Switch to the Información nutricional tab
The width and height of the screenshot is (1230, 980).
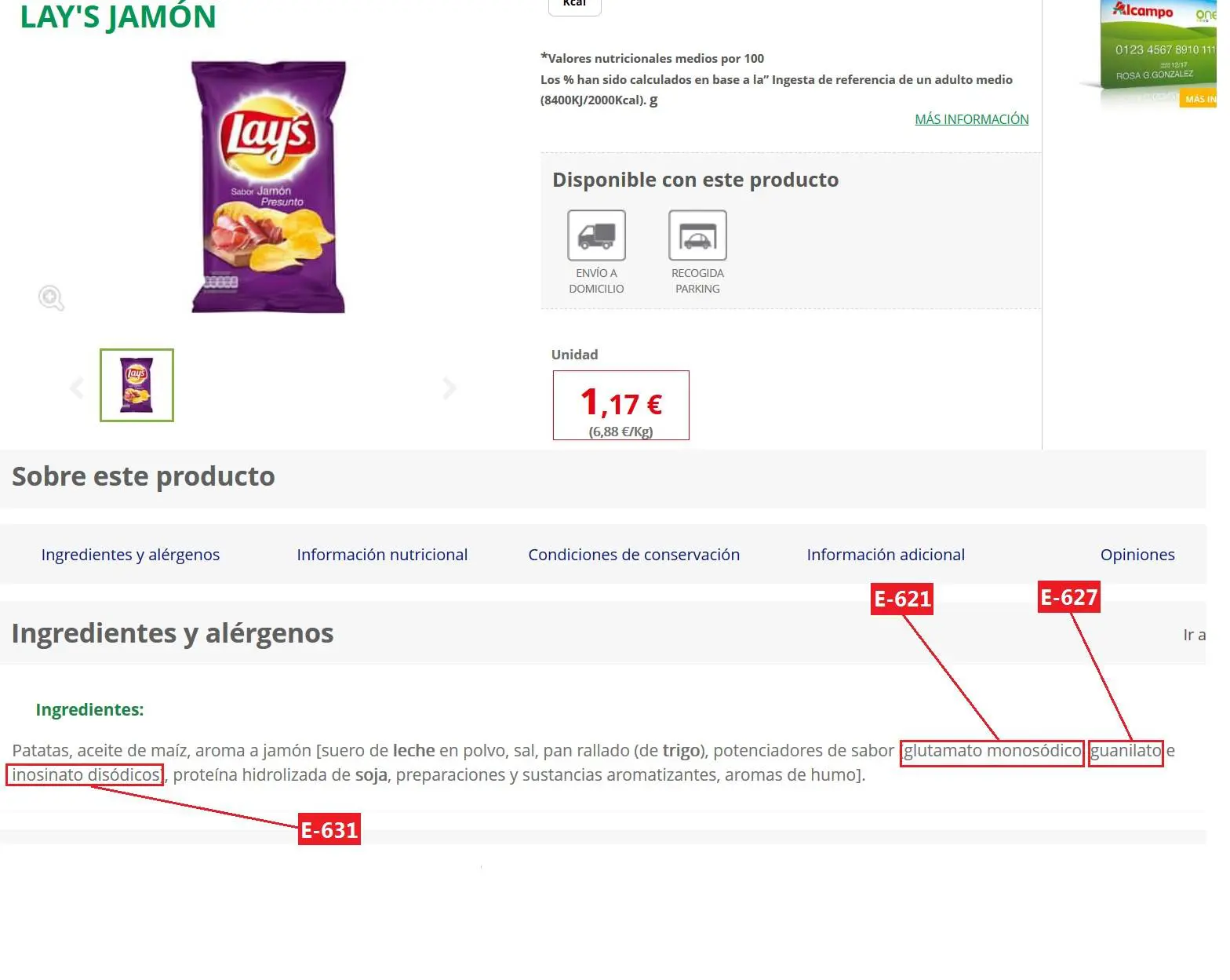coord(382,555)
